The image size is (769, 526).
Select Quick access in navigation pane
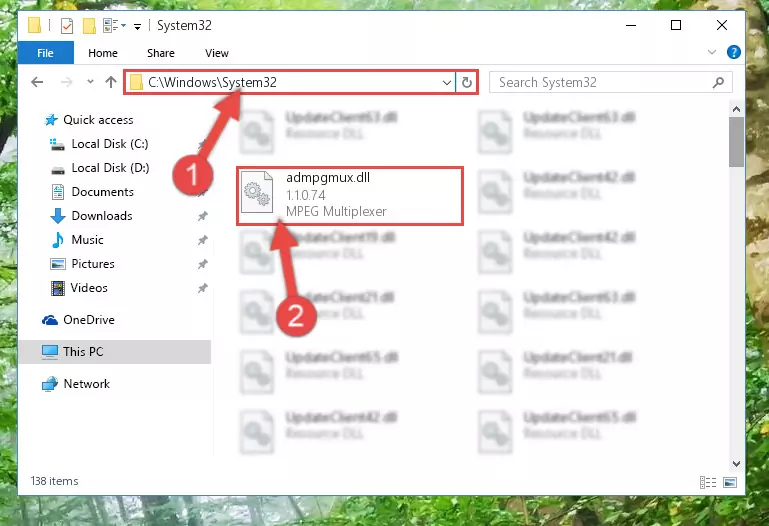click(98, 120)
